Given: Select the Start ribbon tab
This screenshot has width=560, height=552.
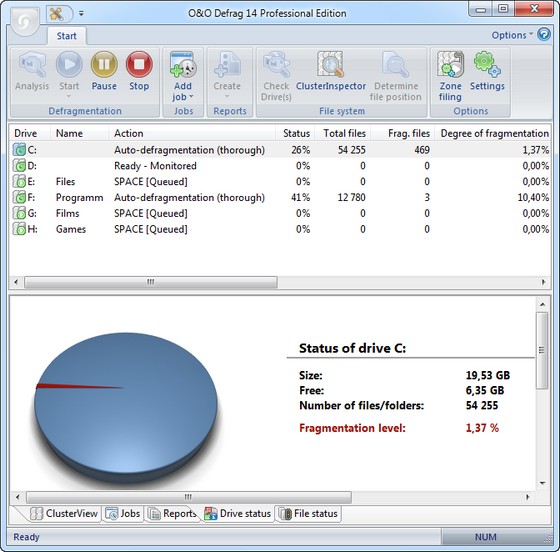Looking at the screenshot, I should tap(66, 36).
